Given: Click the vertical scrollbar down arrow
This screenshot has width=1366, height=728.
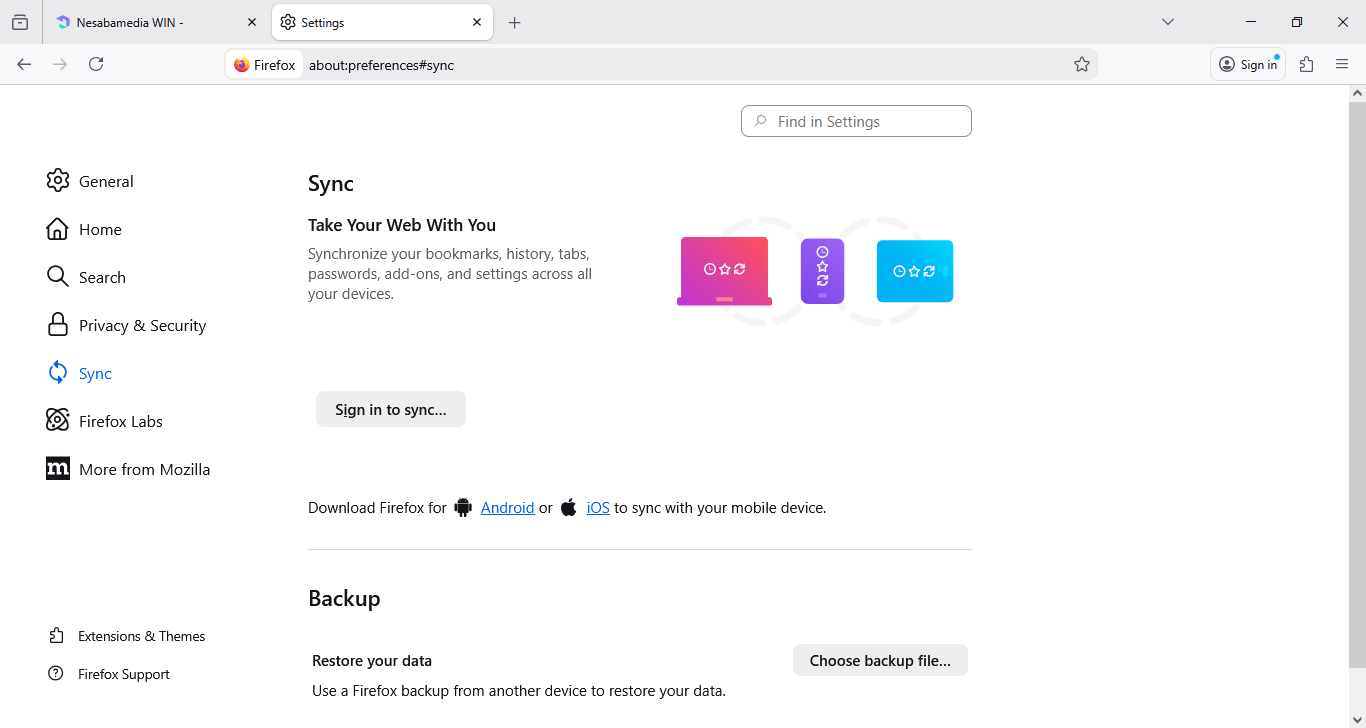Looking at the screenshot, I should (1357, 719).
